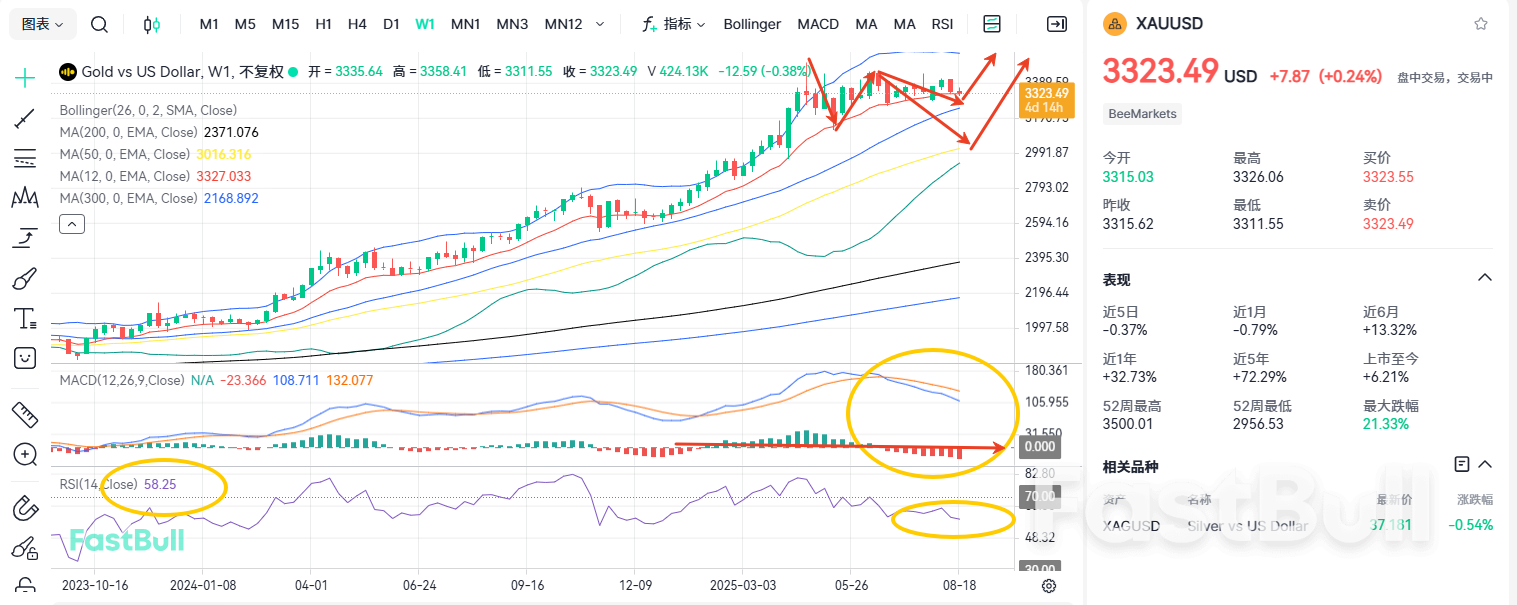Screen dimensions: 1517x605
Task: Switch to the D1 timeframe tab
Action: 391,23
